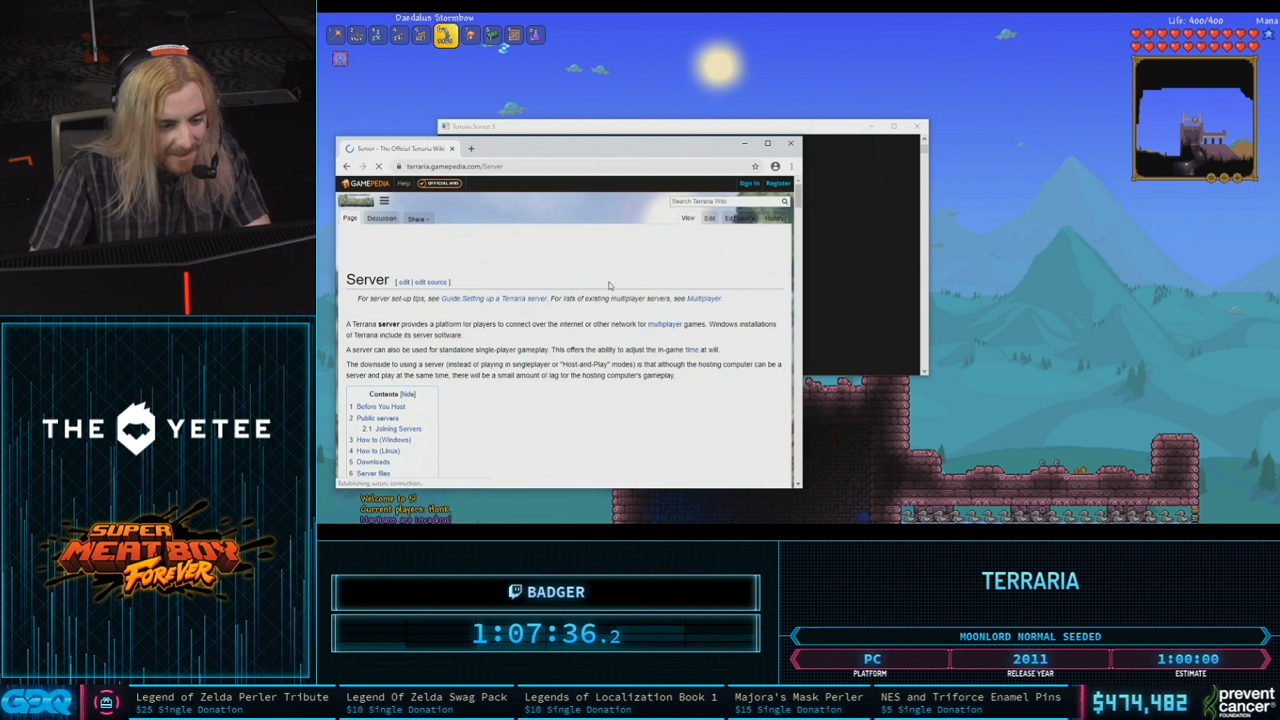Go forward in the browser
The height and width of the screenshot is (720, 1280).
(x=362, y=166)
